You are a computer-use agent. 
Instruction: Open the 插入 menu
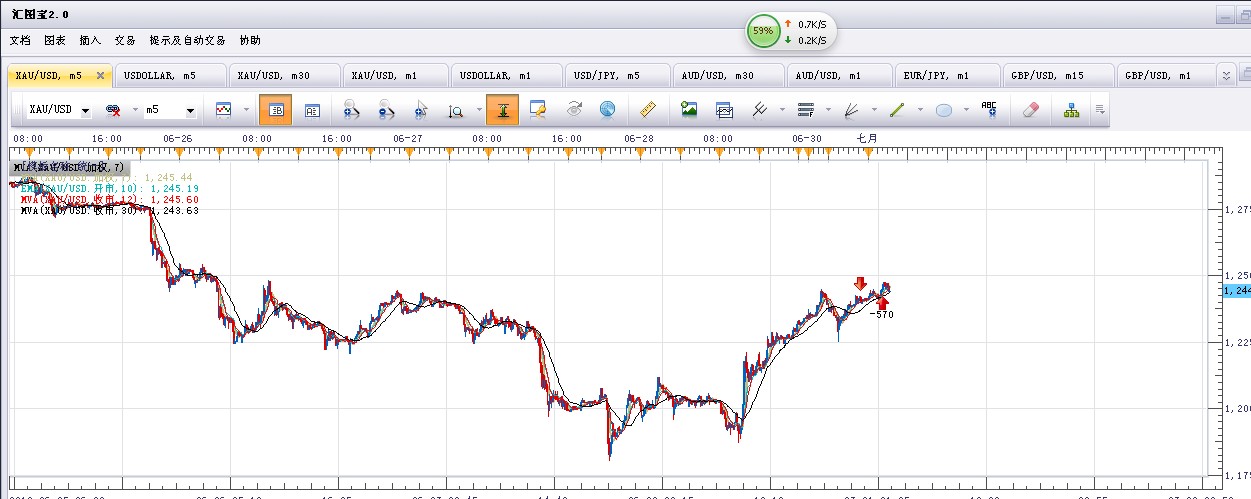[90, 40]
